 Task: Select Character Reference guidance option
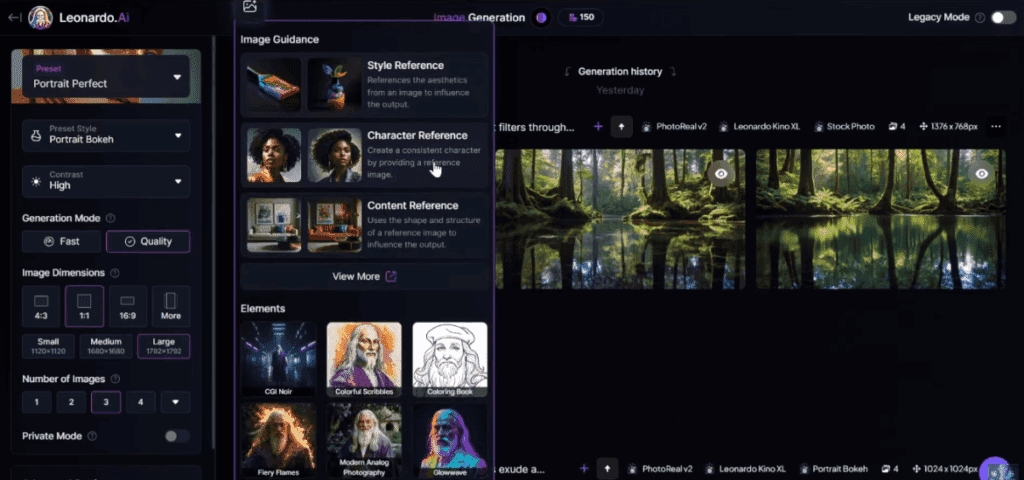point(364,155)
